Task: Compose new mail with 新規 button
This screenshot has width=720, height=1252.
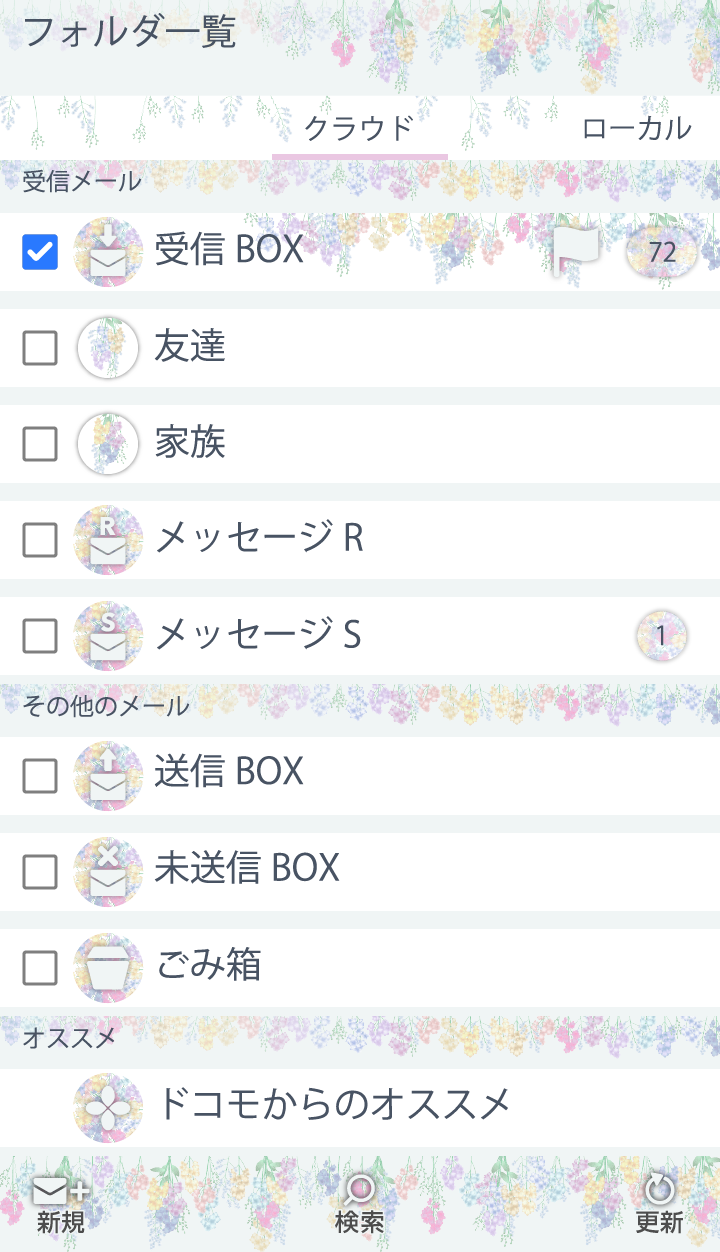Action: pyautogui.click(x=61, y=1204)
